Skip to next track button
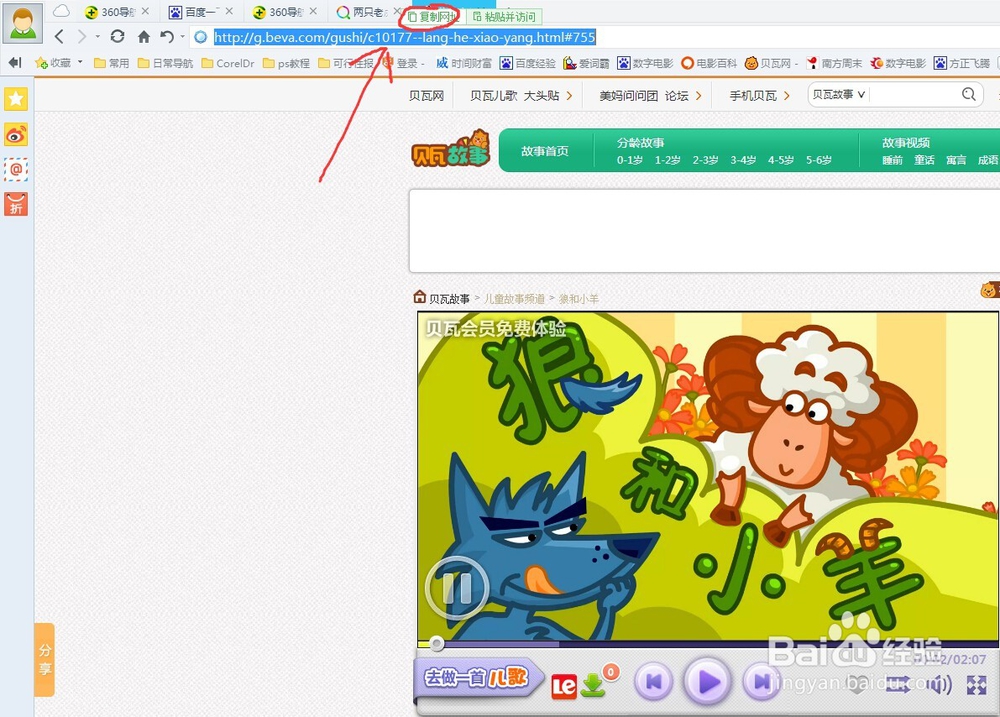Viewport: 1000px width, 717px height. (x=760, y=681)
